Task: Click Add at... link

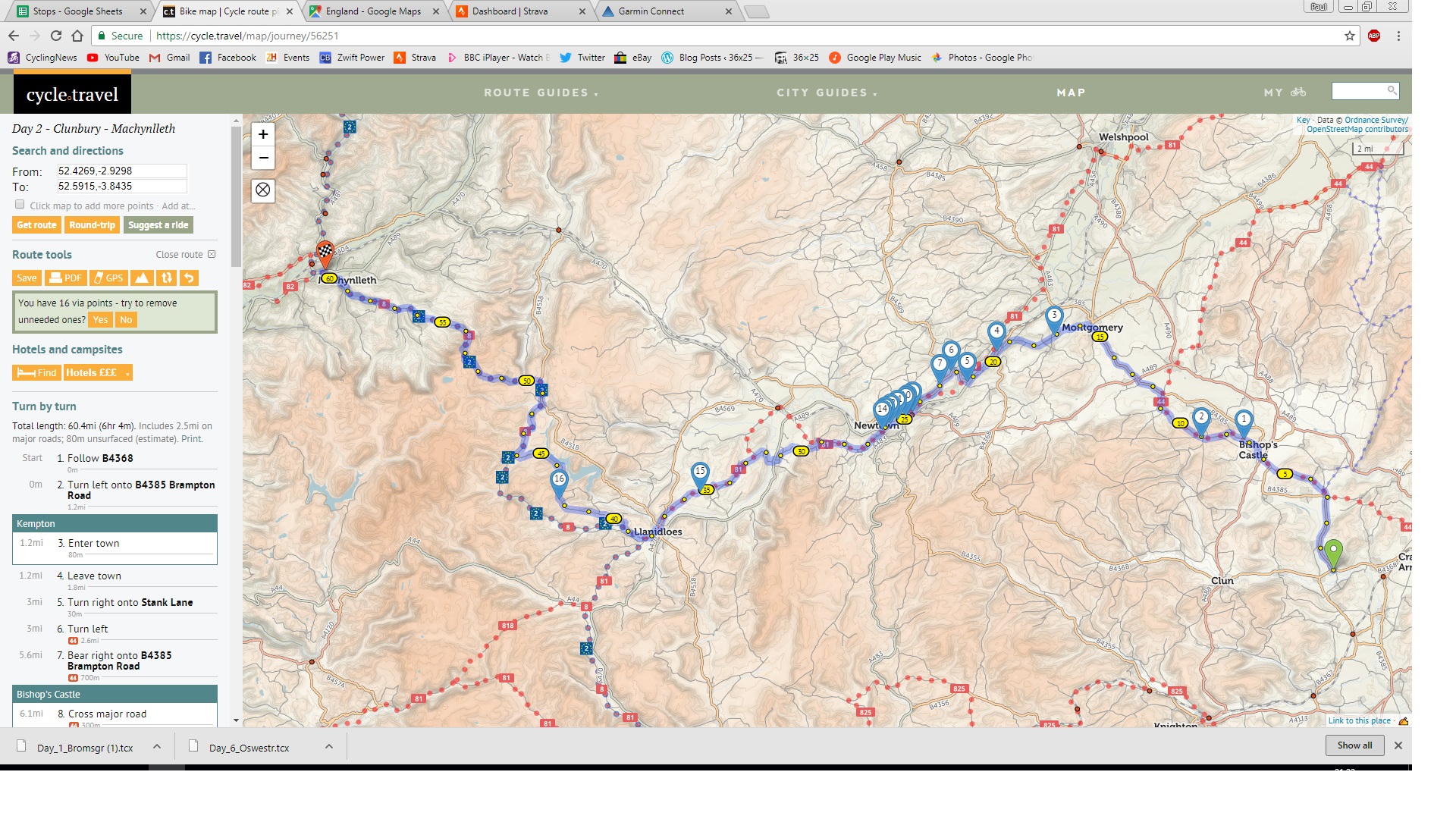Action: (178, 206)
